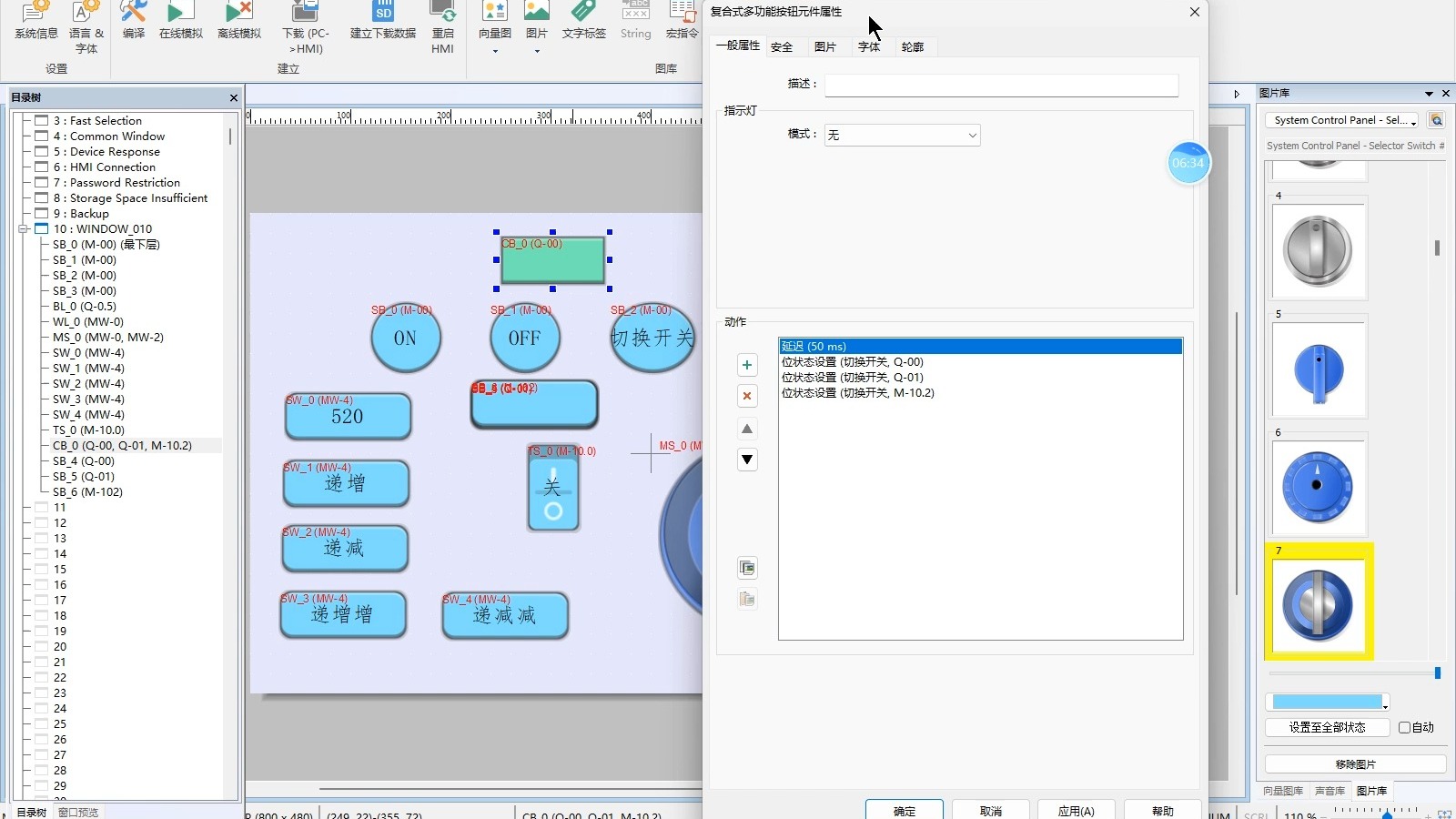The image size is (1456, 819).
Task: Click the Set to All States button
Action: pyautogui.click(x=1327, y=727)
